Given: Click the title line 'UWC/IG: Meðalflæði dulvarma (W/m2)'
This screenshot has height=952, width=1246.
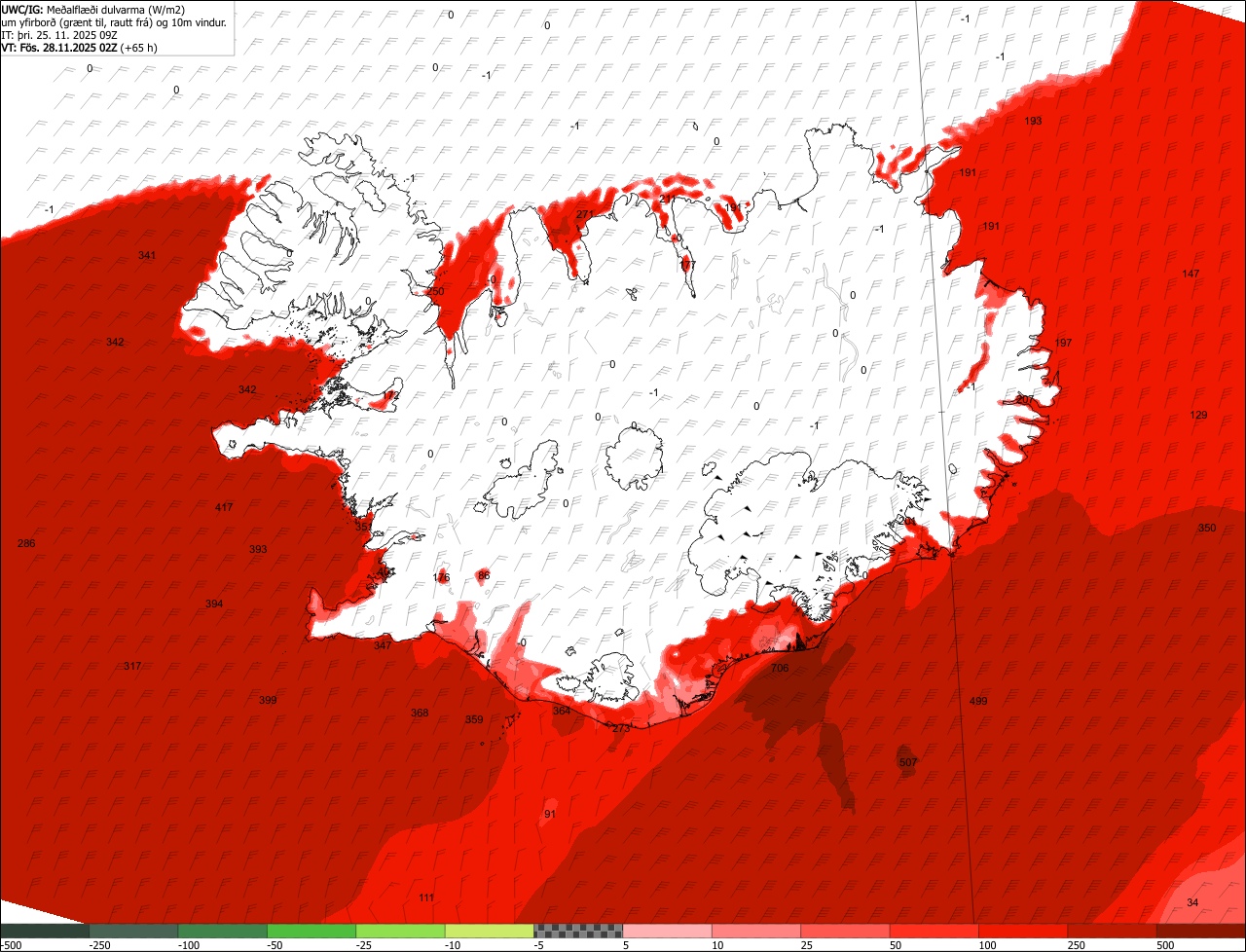Looking at the screenshot, I should (93, 10).
